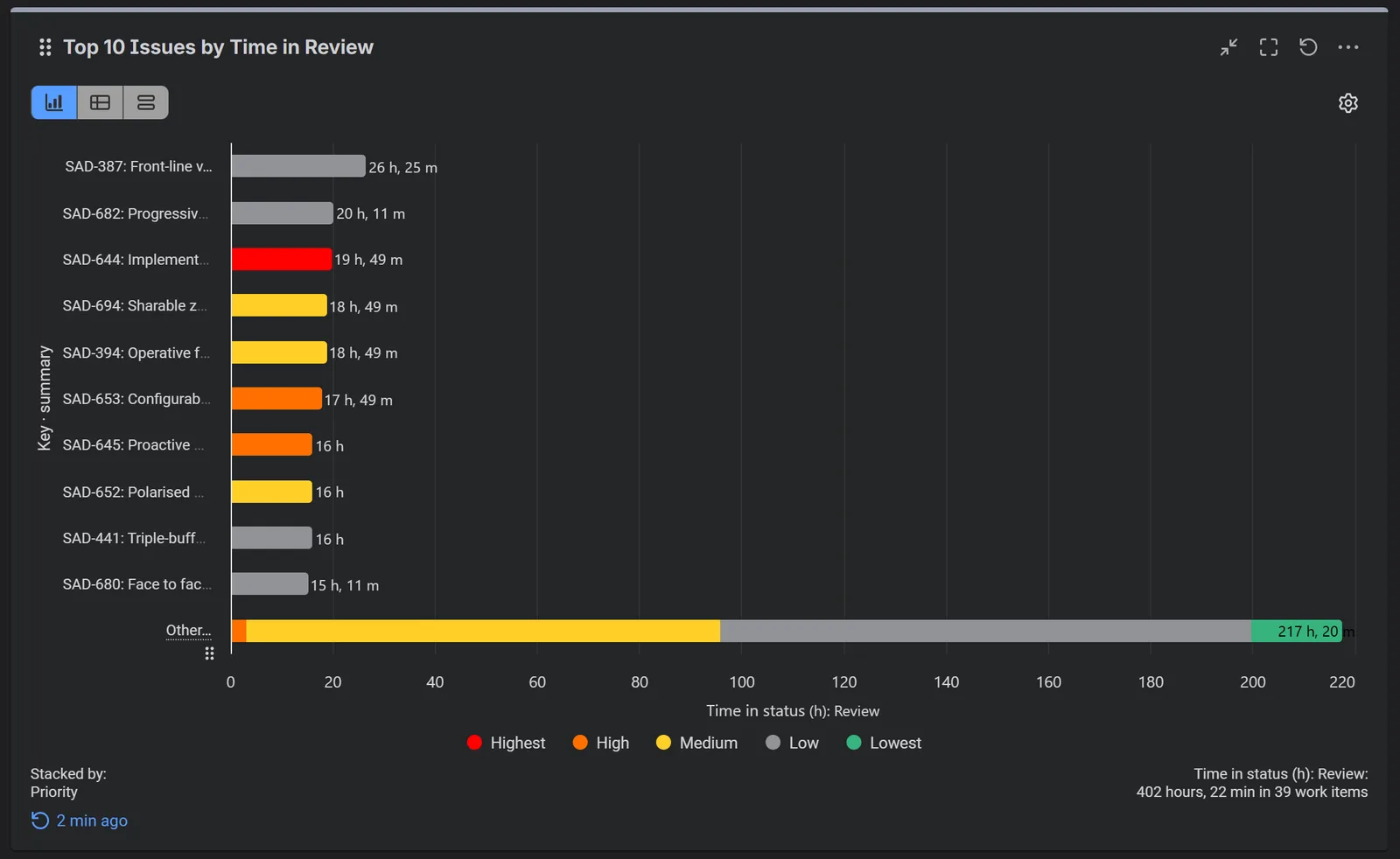1400x859 pixels.
Task: Toggle Lowest priority in the legend
Action: pos(884,743)
